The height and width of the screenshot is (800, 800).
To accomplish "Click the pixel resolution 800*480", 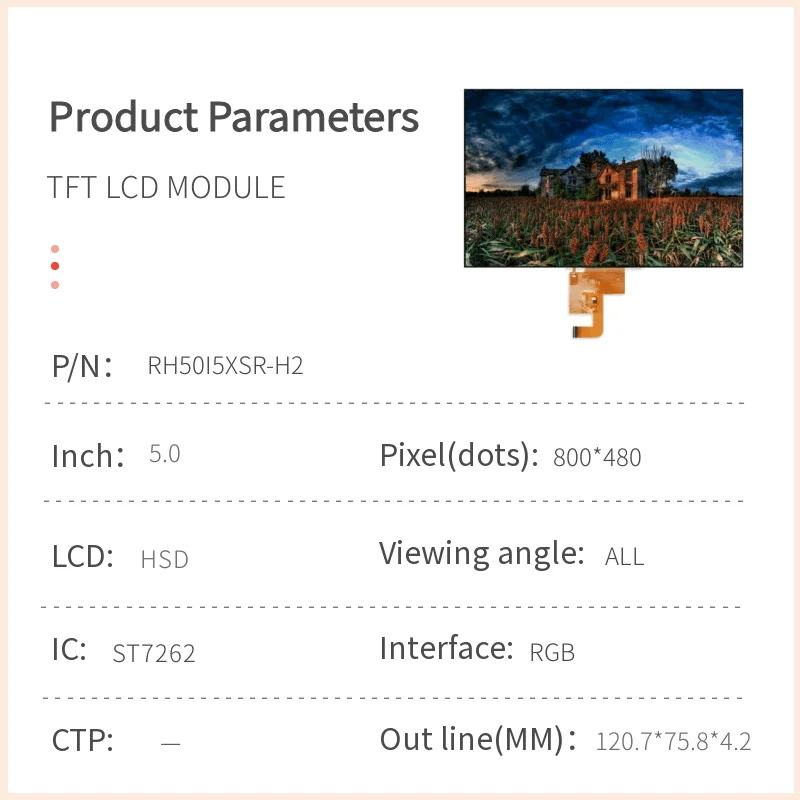I will click(x=597, y=458).
